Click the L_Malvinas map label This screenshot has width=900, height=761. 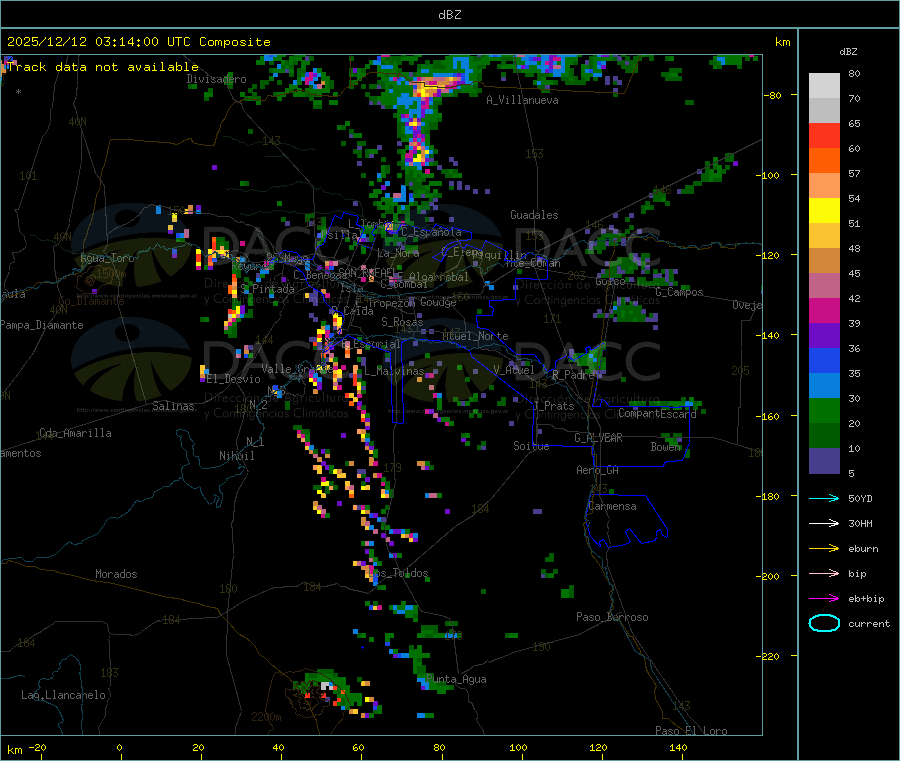coord(394,371)
